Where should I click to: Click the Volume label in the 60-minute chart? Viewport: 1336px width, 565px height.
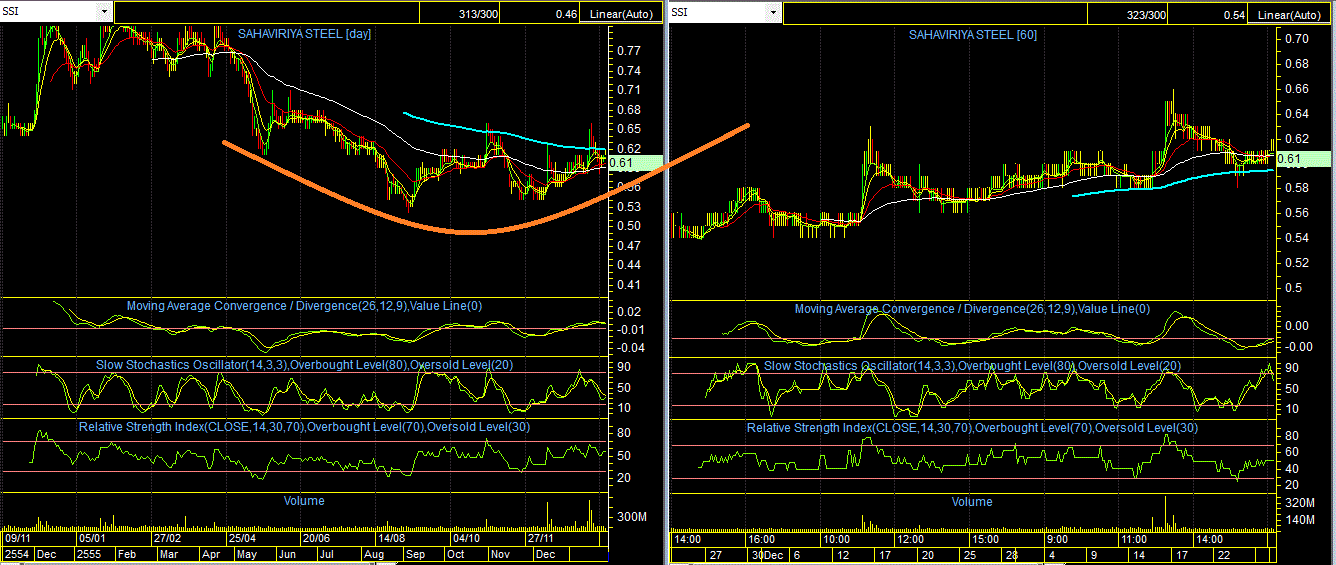point(972,502)
